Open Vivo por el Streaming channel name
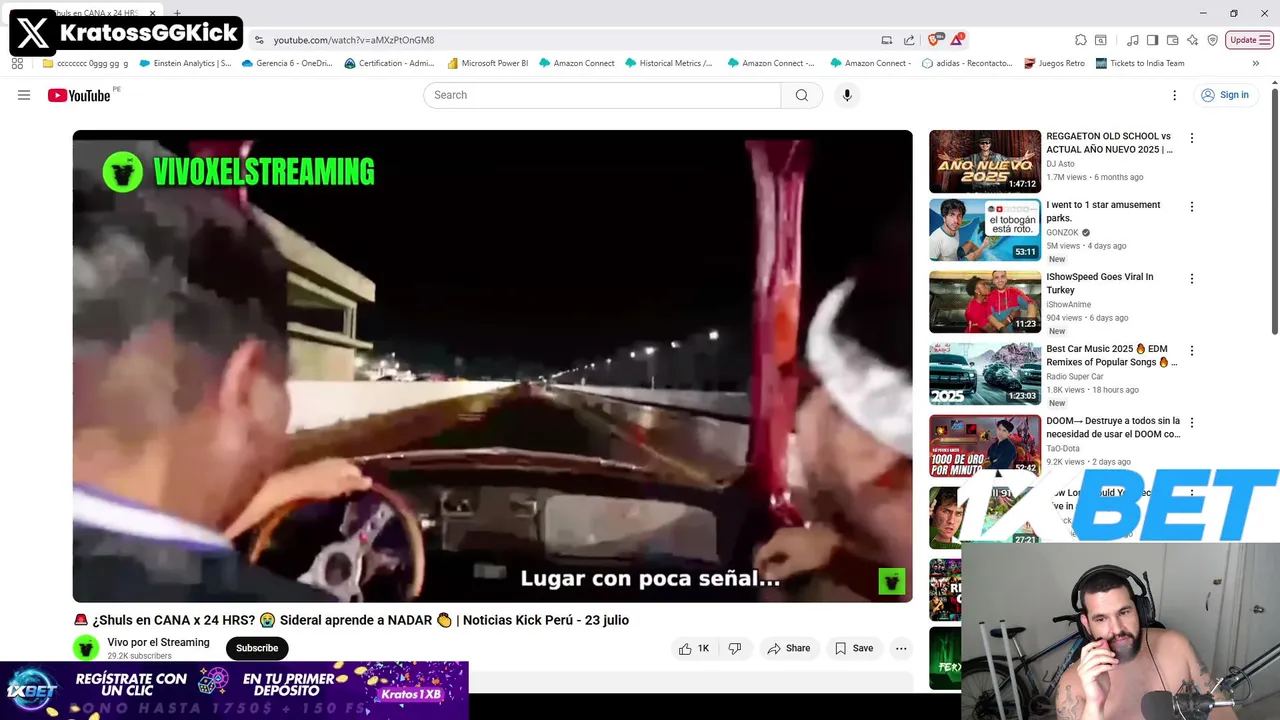The width and height of the screenshot is (1280, 720). coord(158,642)
